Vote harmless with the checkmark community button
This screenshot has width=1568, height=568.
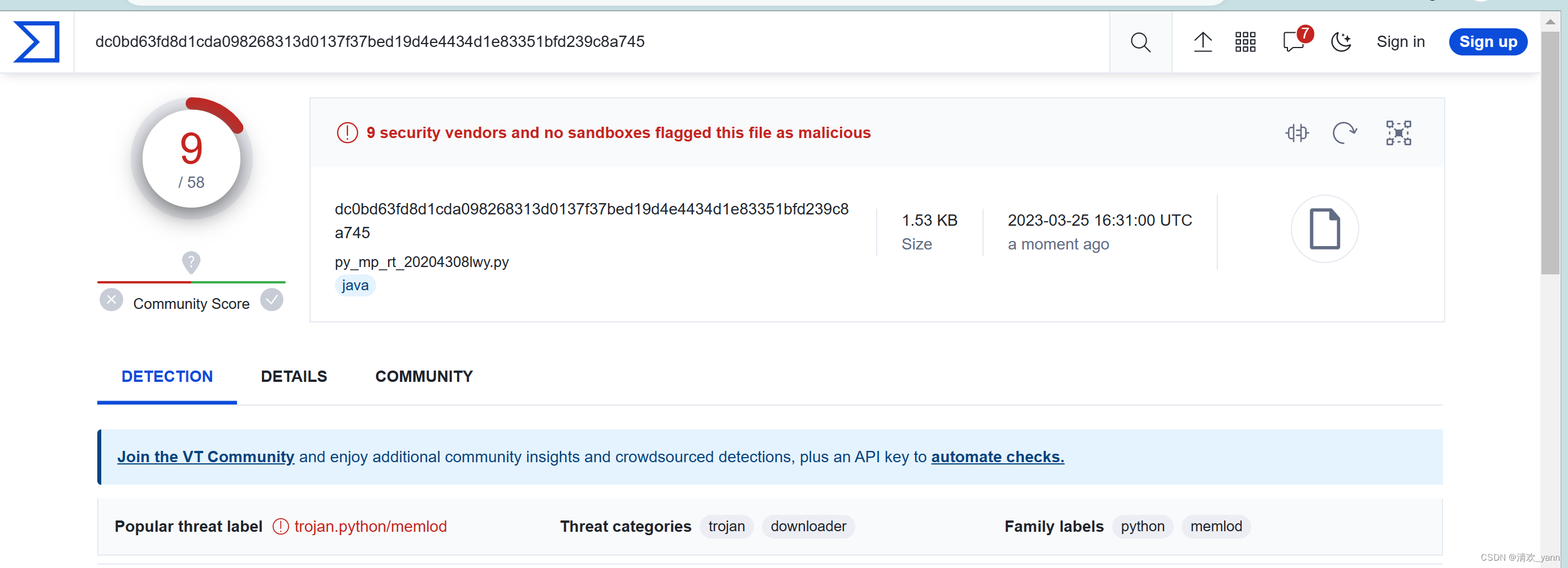272,299
